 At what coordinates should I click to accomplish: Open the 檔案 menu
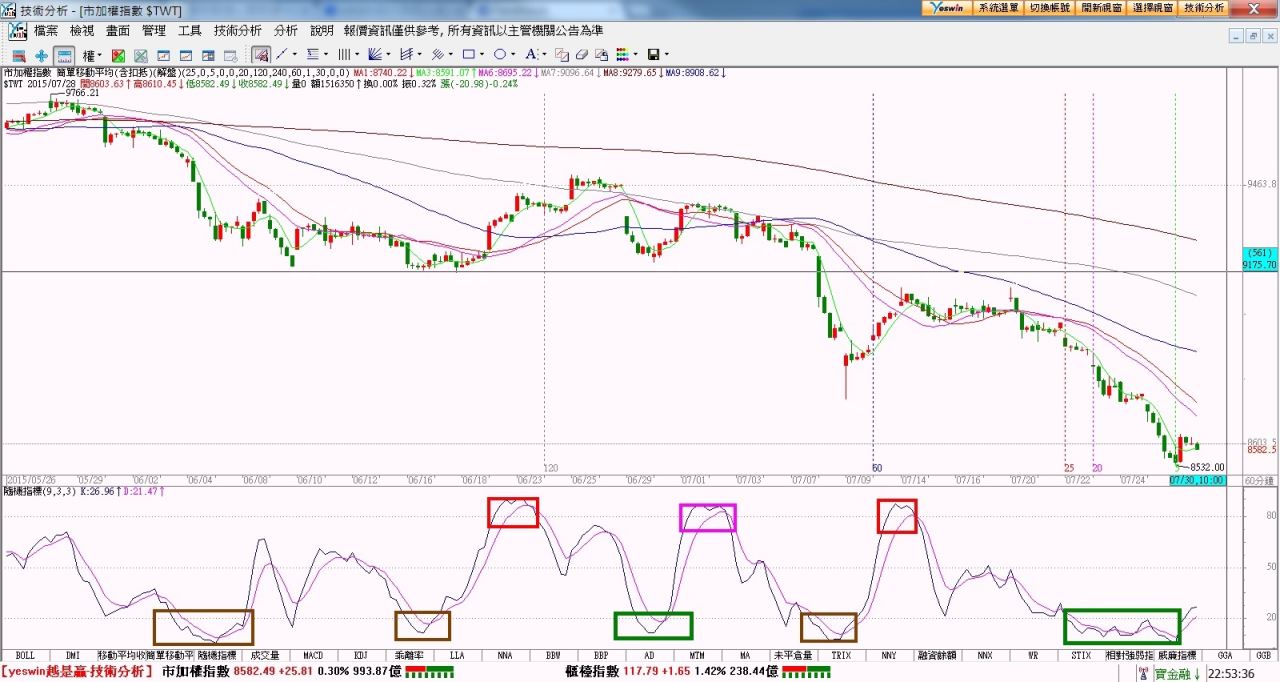pyautogui.click(x=46, y=31)
